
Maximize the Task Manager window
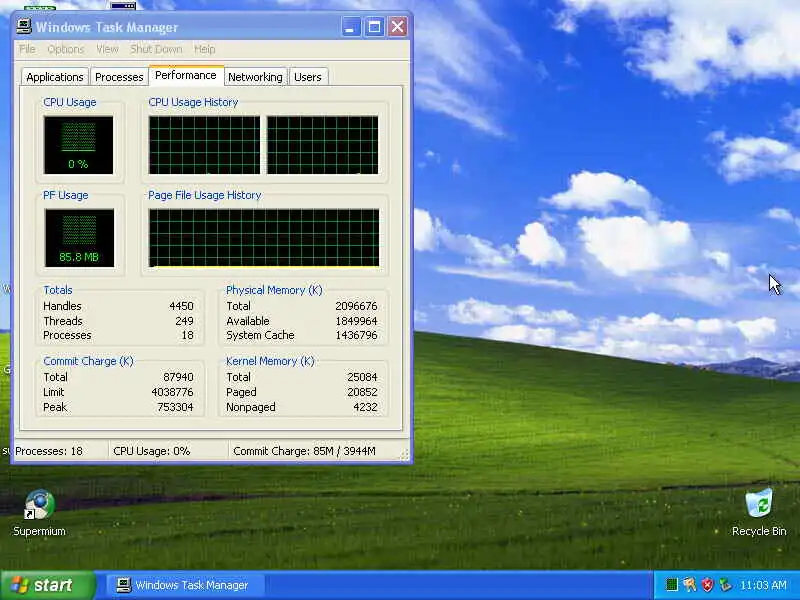click(374, 27)
